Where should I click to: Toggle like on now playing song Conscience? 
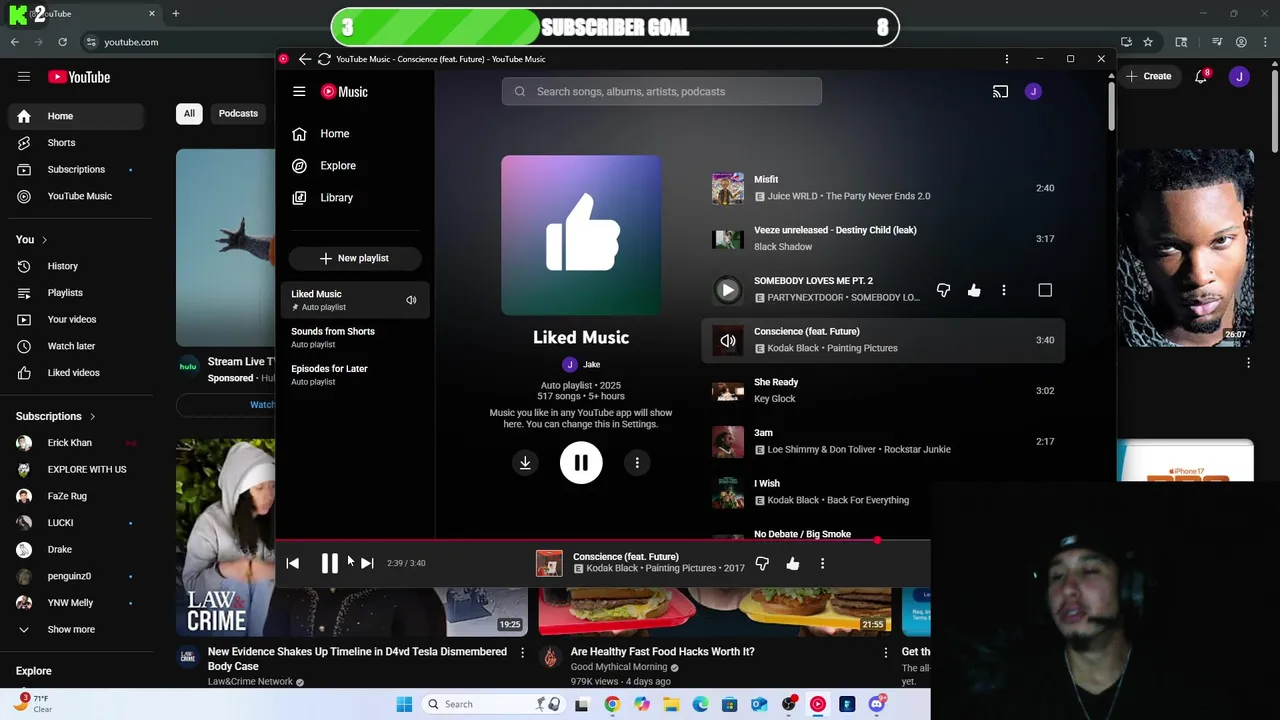coord(792,564)
